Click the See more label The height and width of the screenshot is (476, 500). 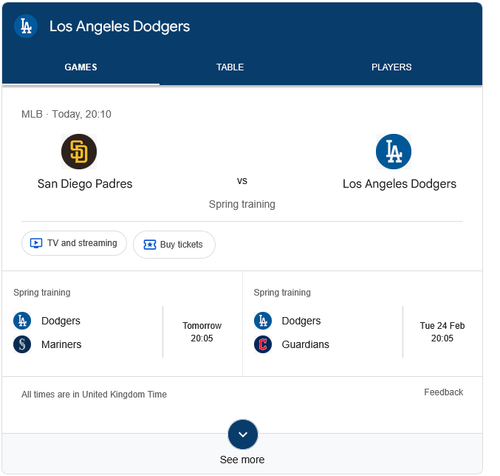click(x=242, y=460)
